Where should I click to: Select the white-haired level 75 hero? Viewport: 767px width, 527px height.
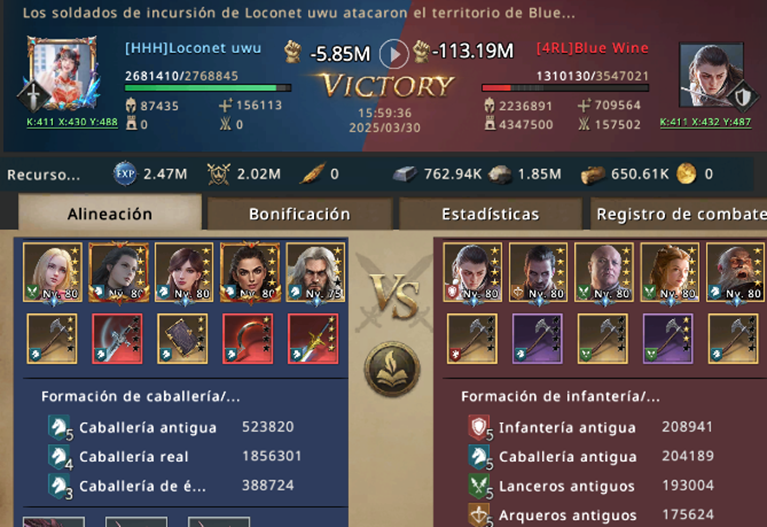click(316, 273)
